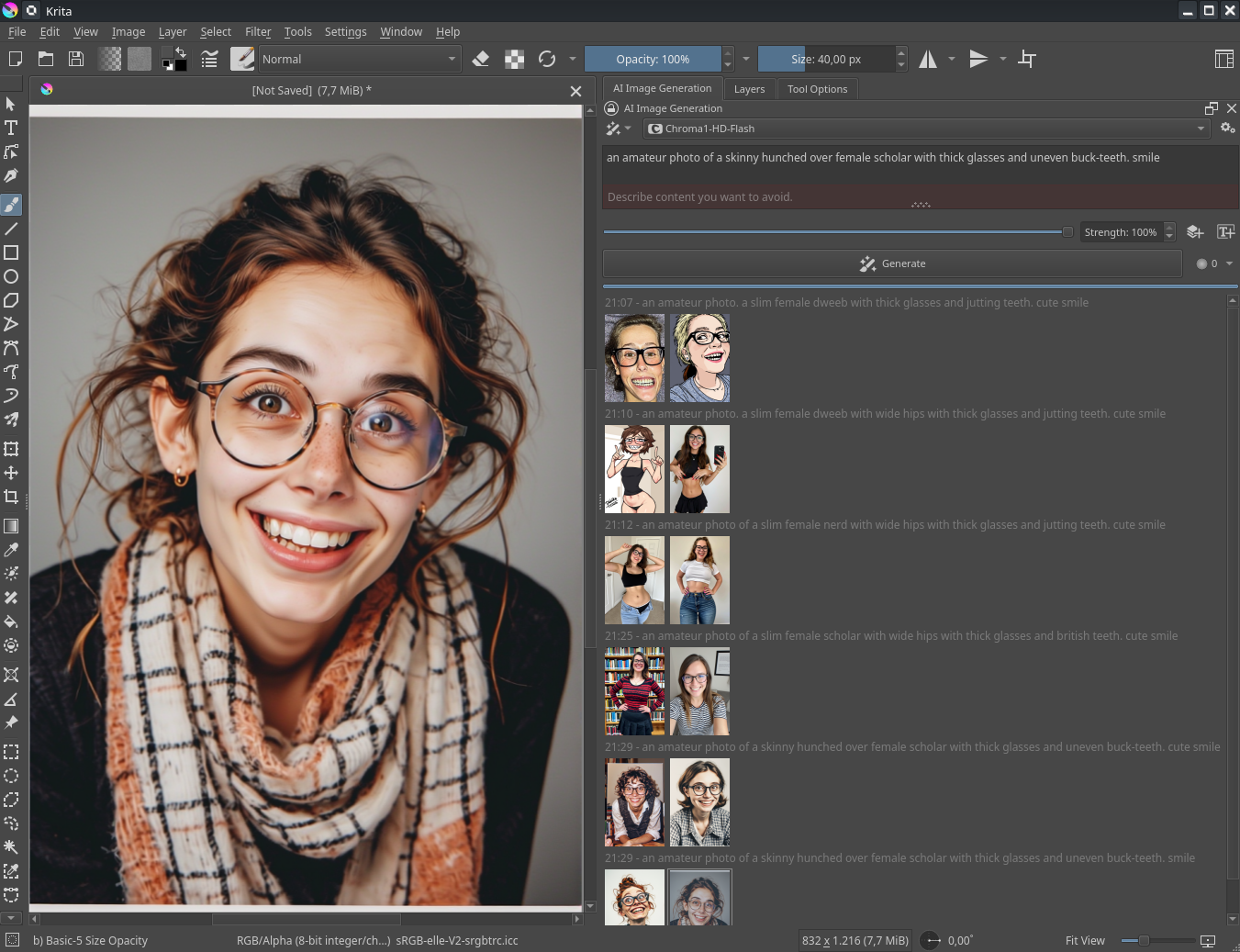Select the Crop tool
This screenshot has height=952, width=1240.
pyautogui.click(x=11, y=497)
